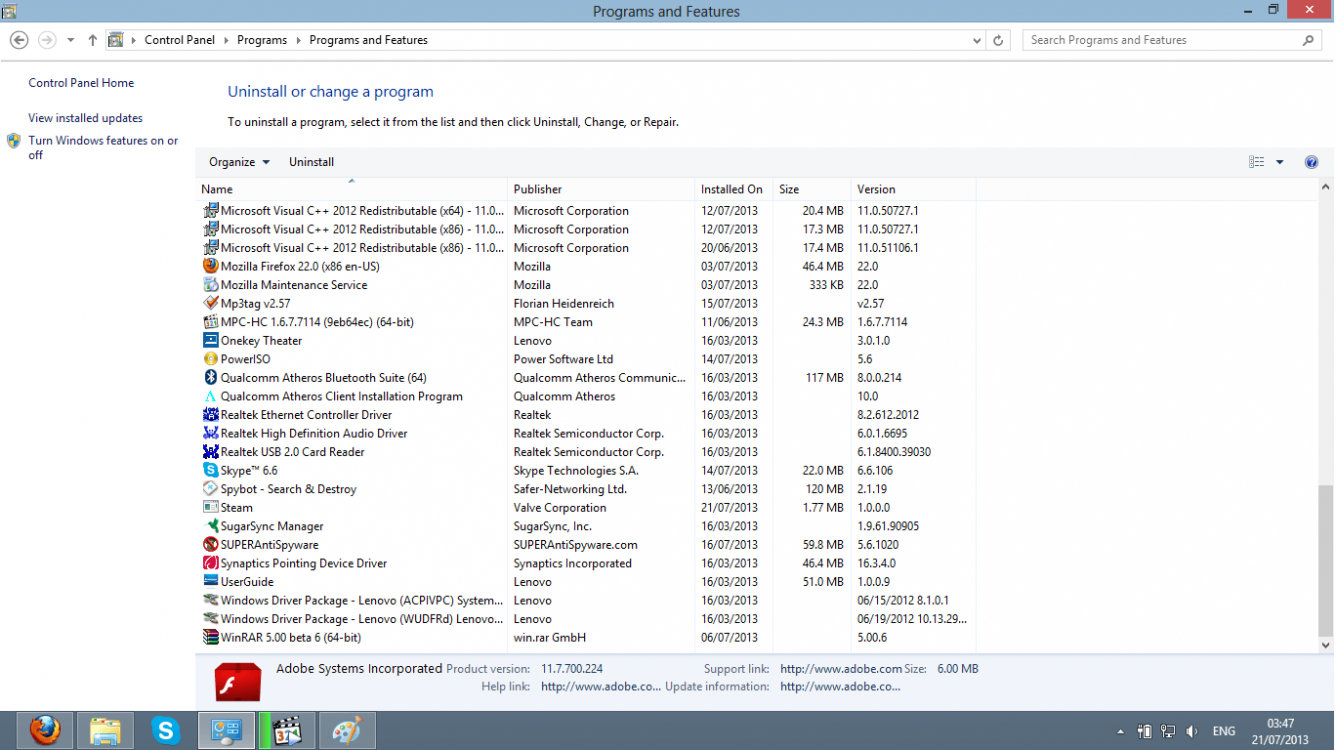The width and height of the screenshot is (1336, 750).
Task: Click the refresh address bar button
Action: pyautogui.click(x=998, y=40)
